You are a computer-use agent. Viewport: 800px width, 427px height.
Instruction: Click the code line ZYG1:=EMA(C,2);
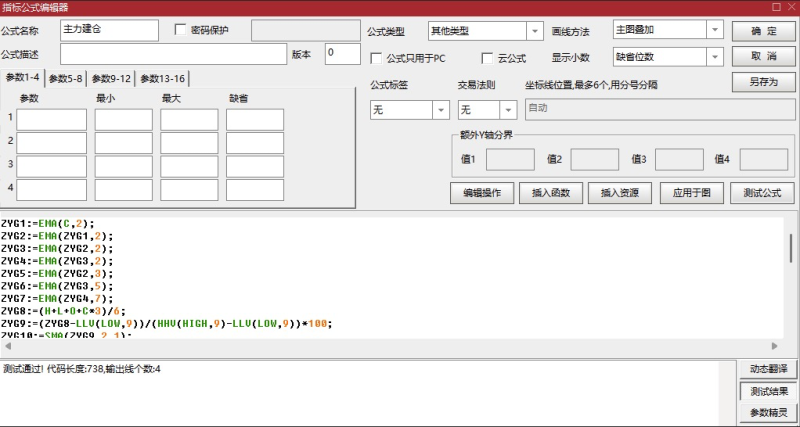48,223
